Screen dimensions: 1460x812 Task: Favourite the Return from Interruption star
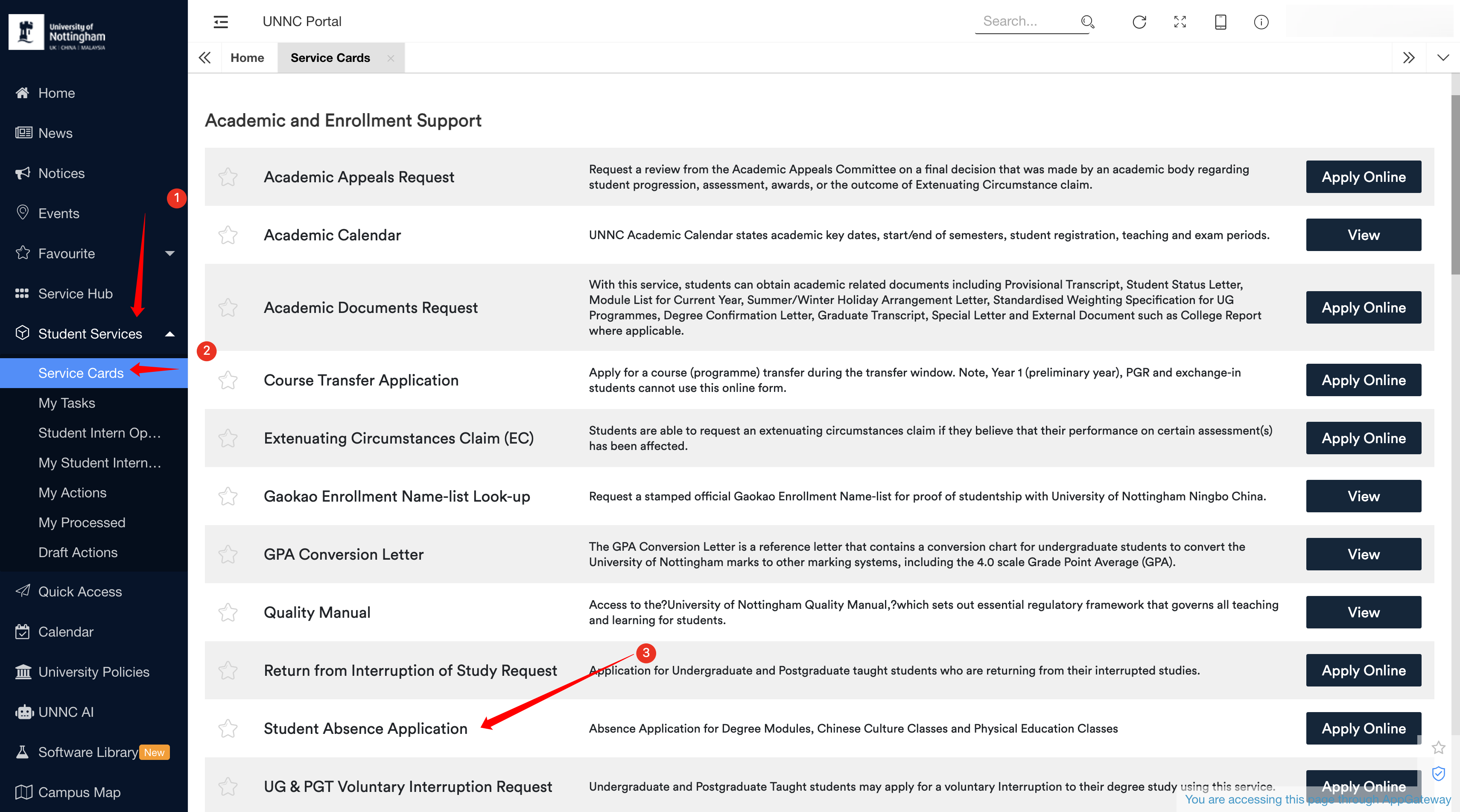pyautogui.click(x=228, y=670)
